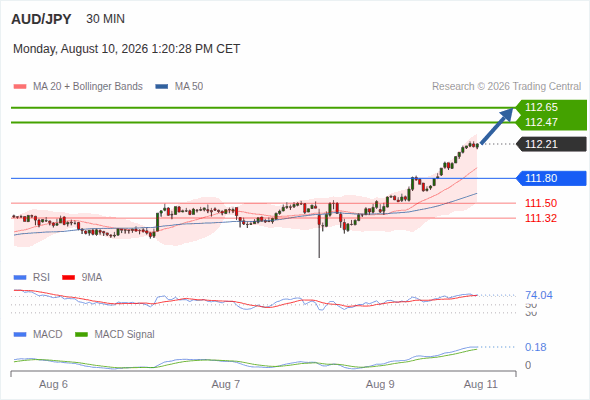
Task: Click the MACD blue legend swatch
Action: (x=20, y=335)
